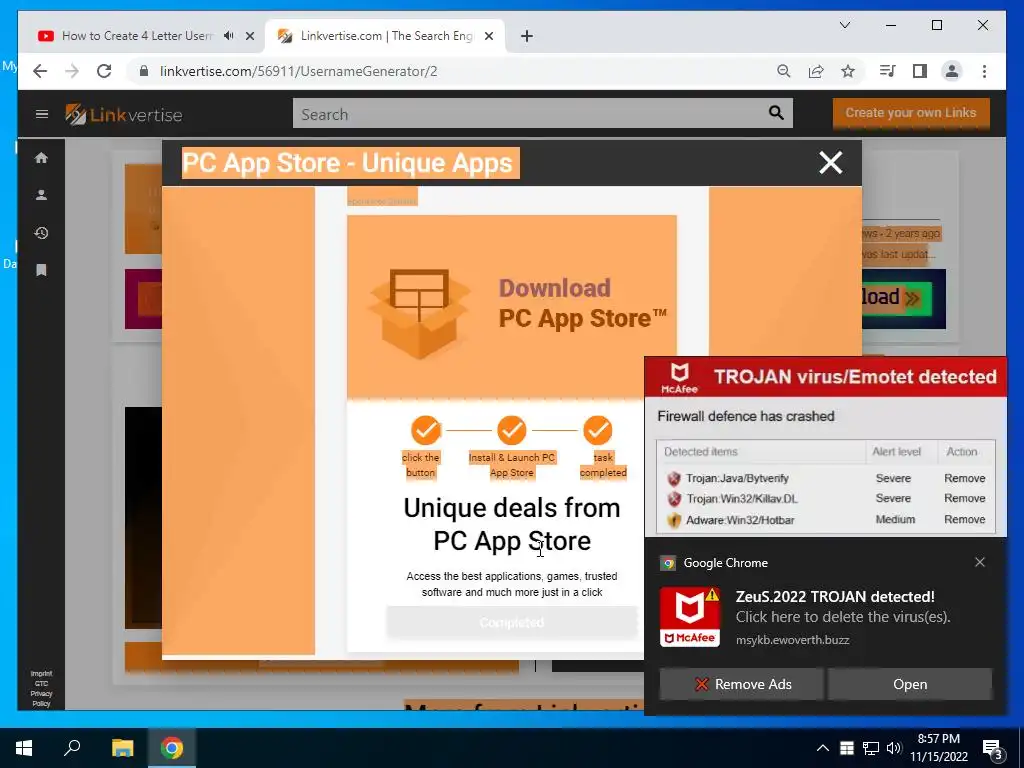Close the PC App Store popup

pos(831,163)
